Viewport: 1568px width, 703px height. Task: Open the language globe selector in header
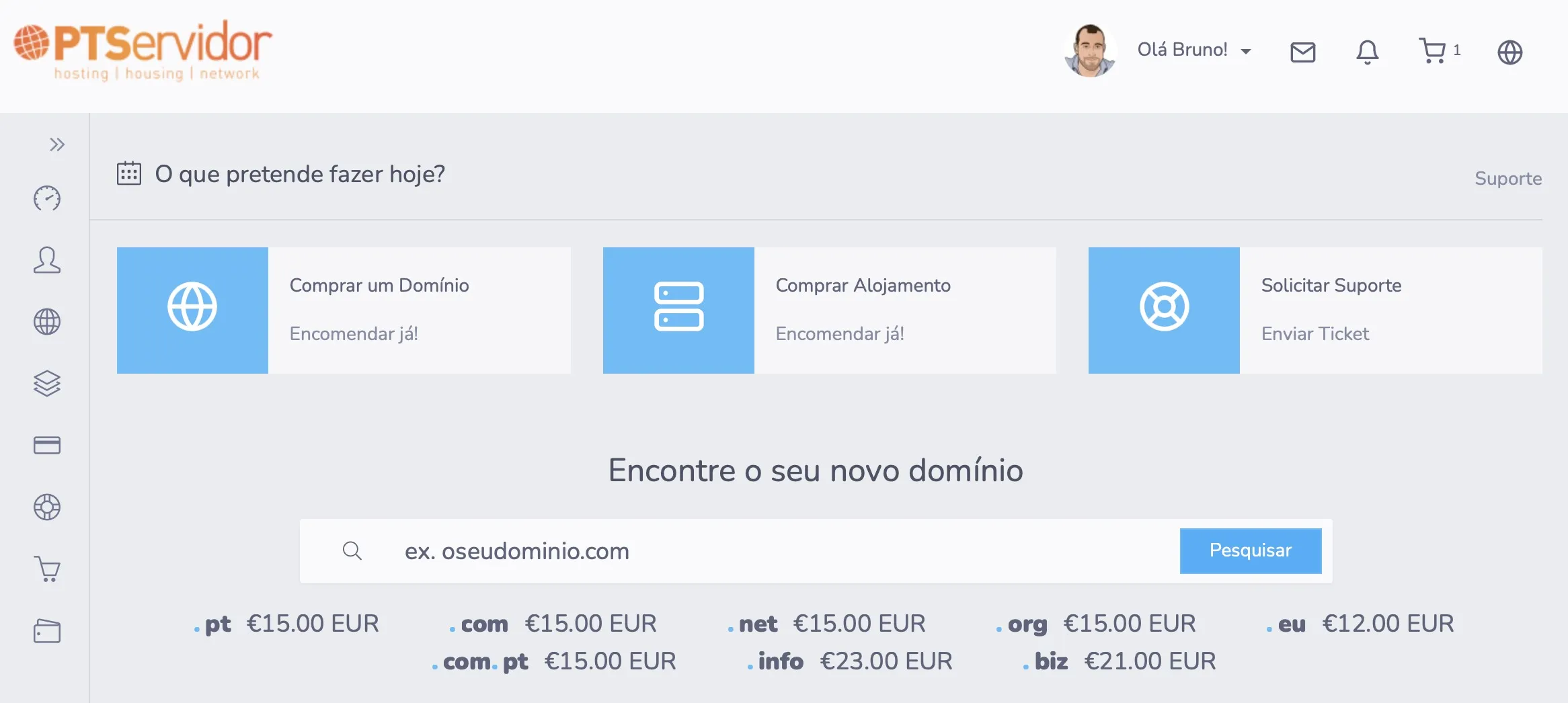[1510, 52]
